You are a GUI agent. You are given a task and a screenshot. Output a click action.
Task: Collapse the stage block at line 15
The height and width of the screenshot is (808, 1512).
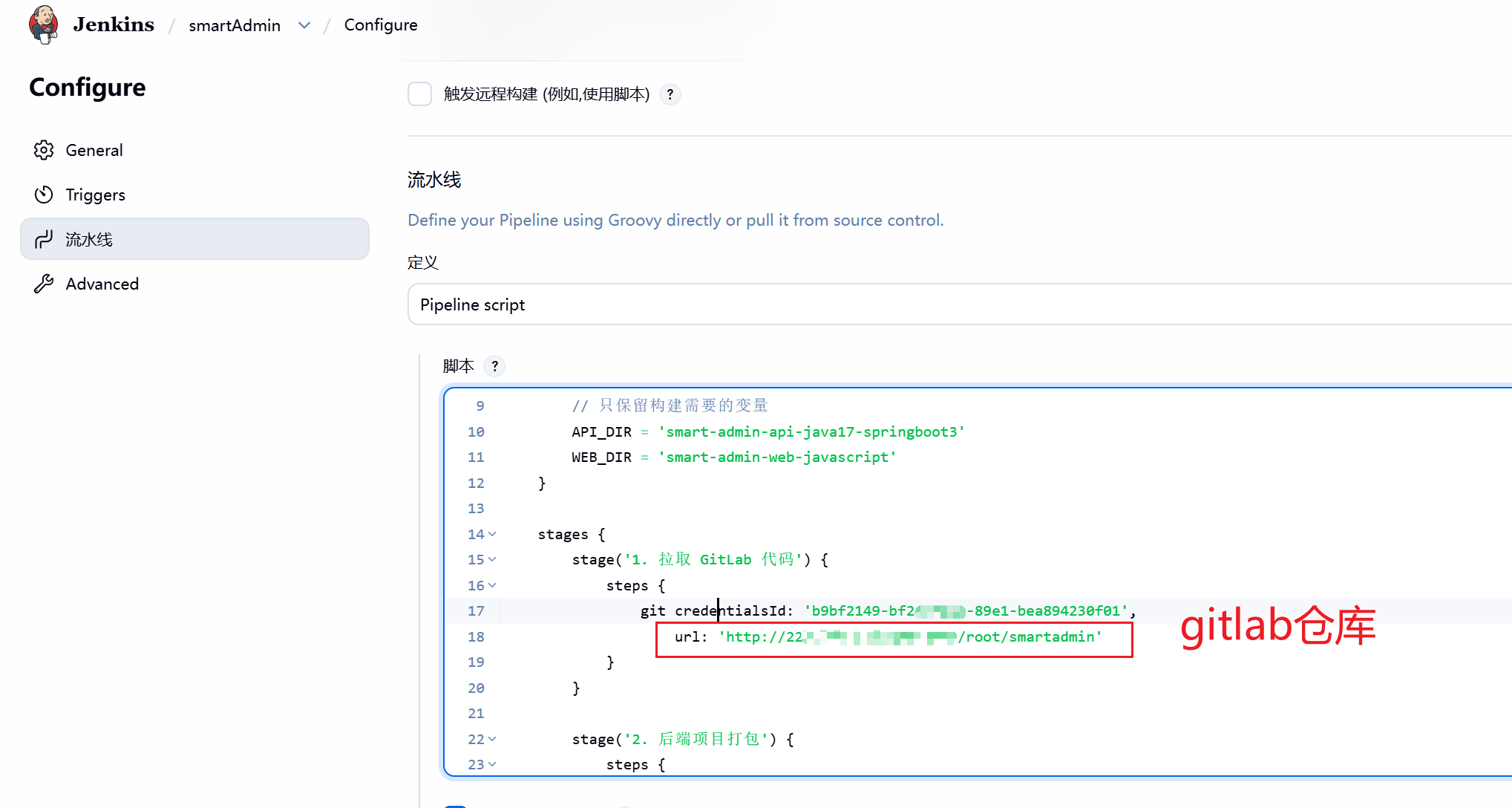pyautogui.click(x=492, y=559)
